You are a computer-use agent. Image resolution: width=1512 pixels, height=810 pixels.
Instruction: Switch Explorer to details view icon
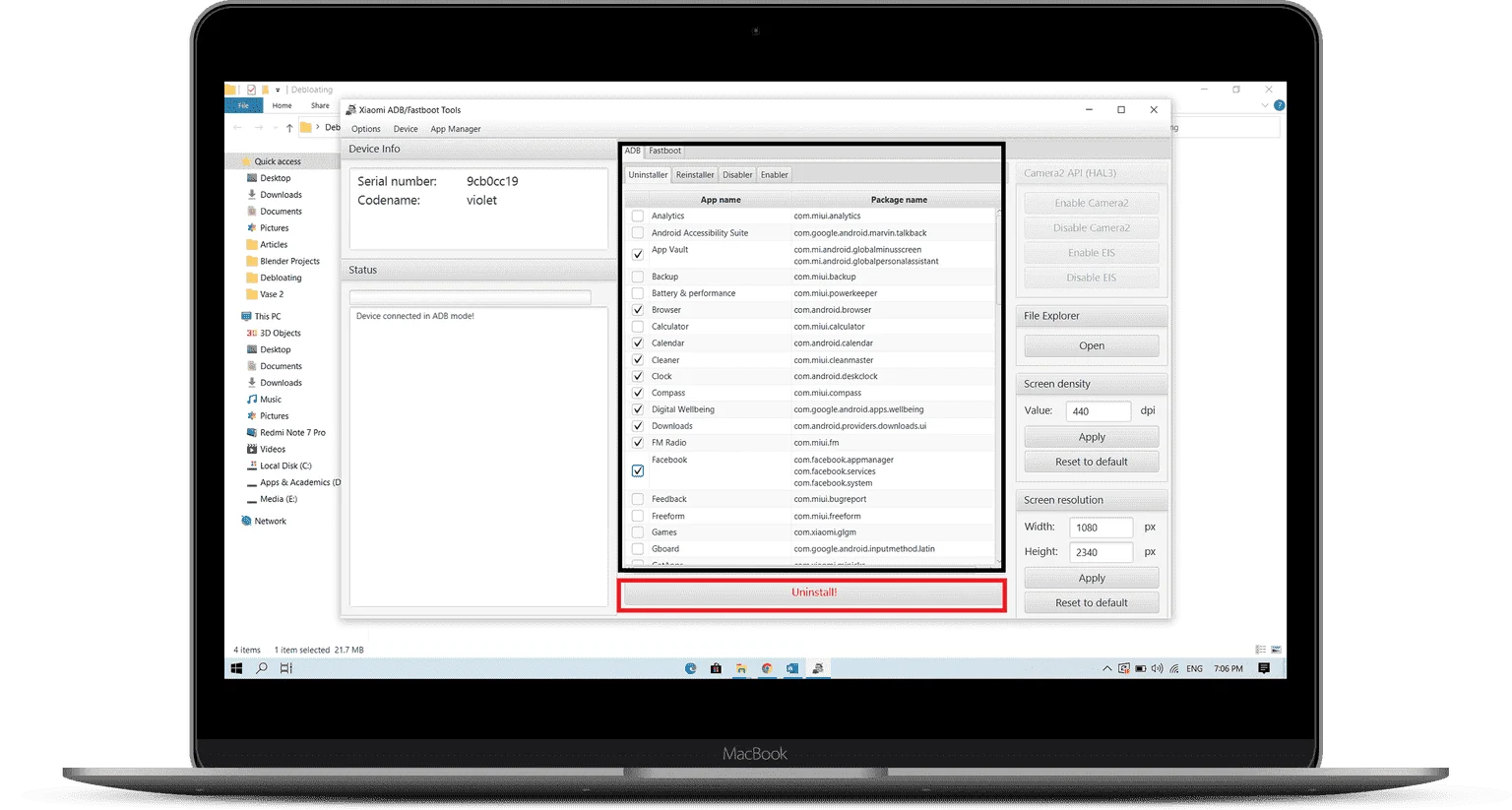coord(1261,650)
